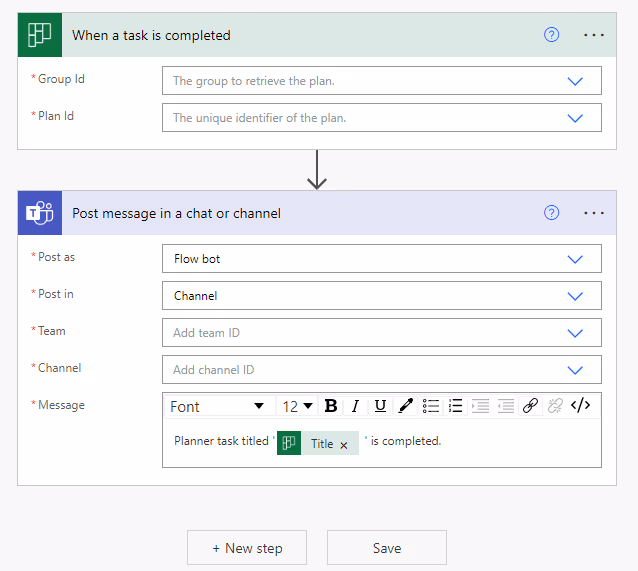Click 'Planner task titled' message text
638x571 pixels.
(x=221, y=441)
